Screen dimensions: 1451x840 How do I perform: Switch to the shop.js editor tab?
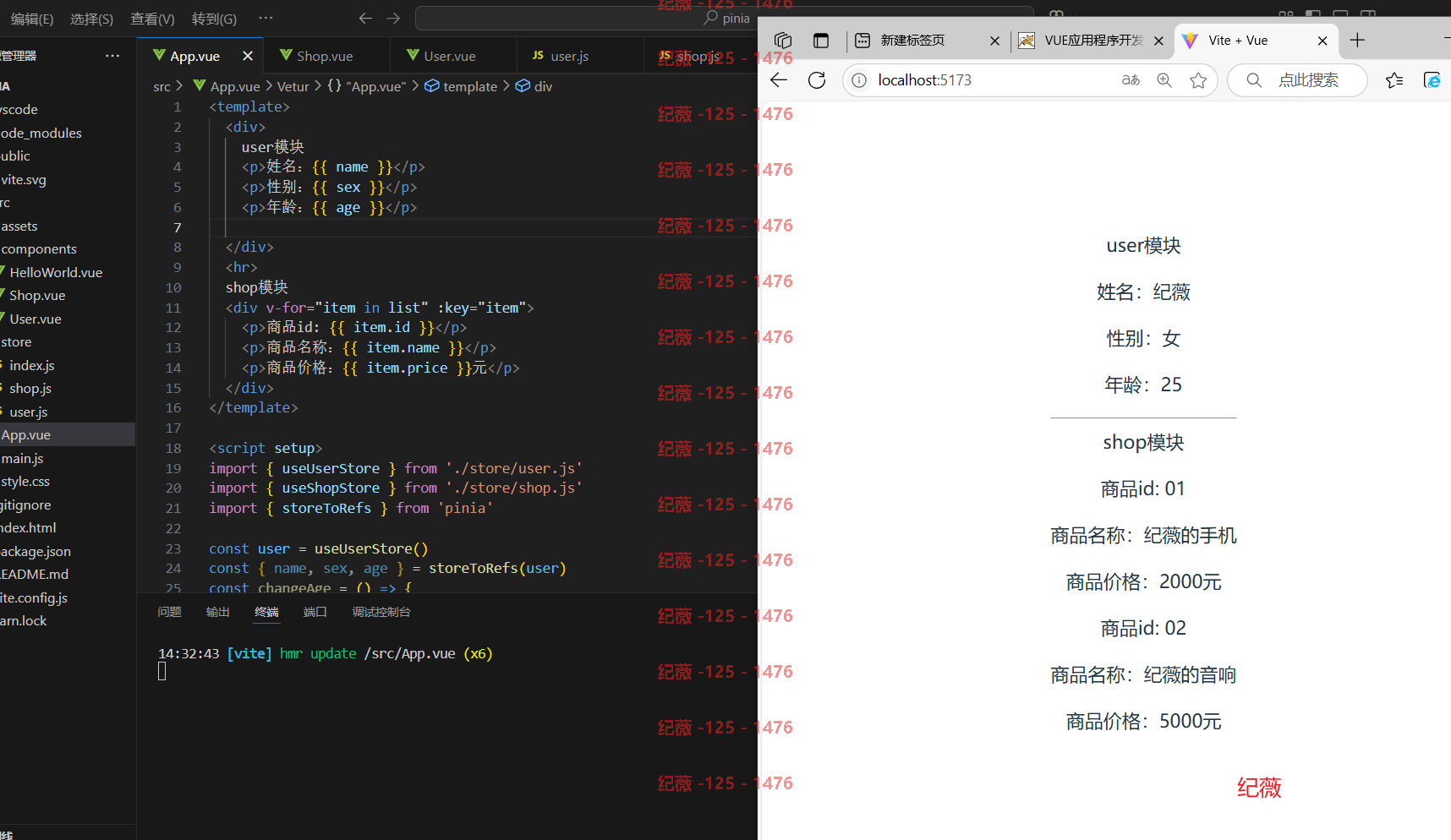point(698,56)
